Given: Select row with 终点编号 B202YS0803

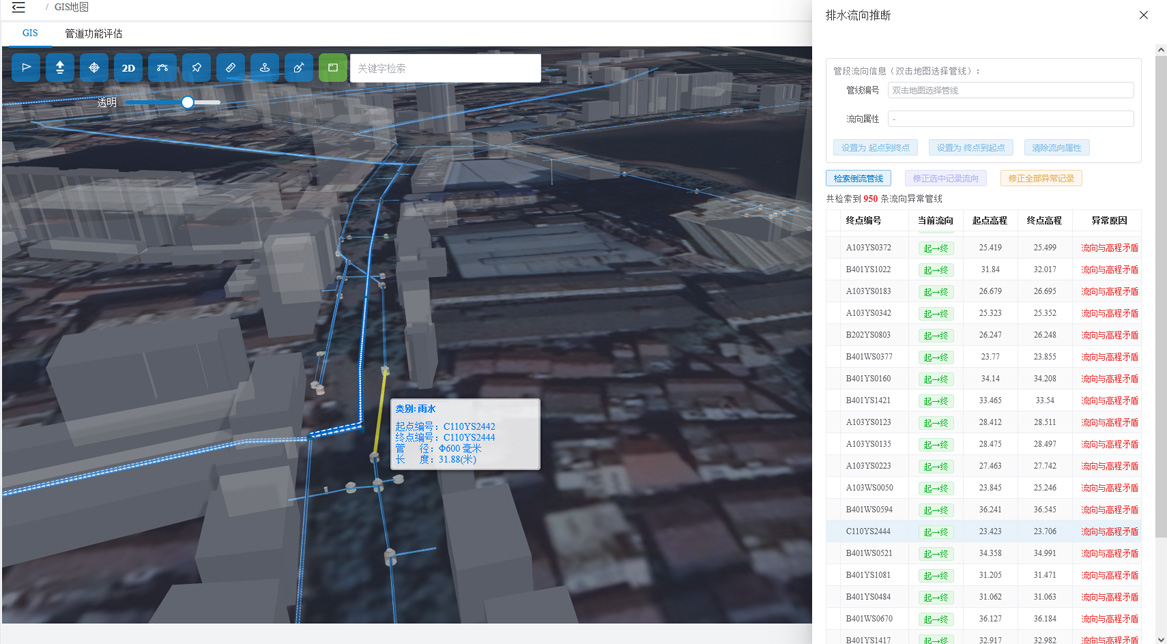Looking at the screenshot, I should coord(983,335).
